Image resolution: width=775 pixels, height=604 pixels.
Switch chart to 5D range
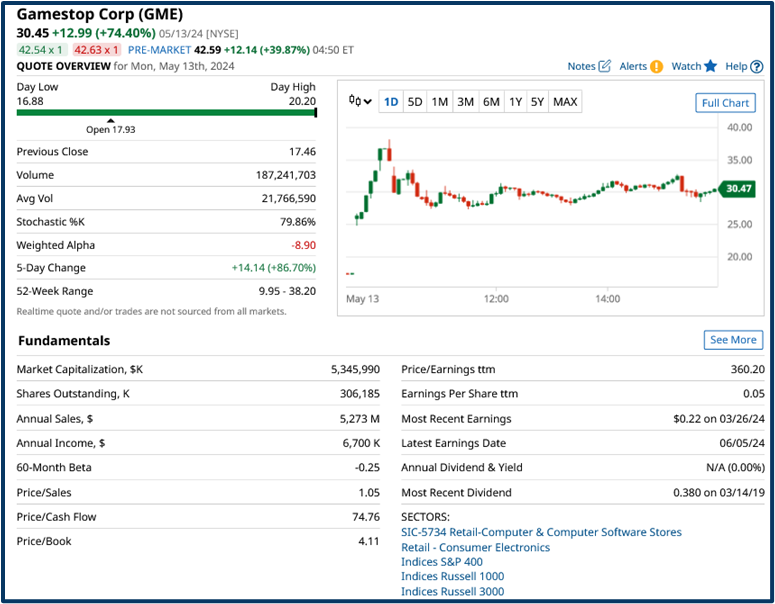[x=415, y=102]
